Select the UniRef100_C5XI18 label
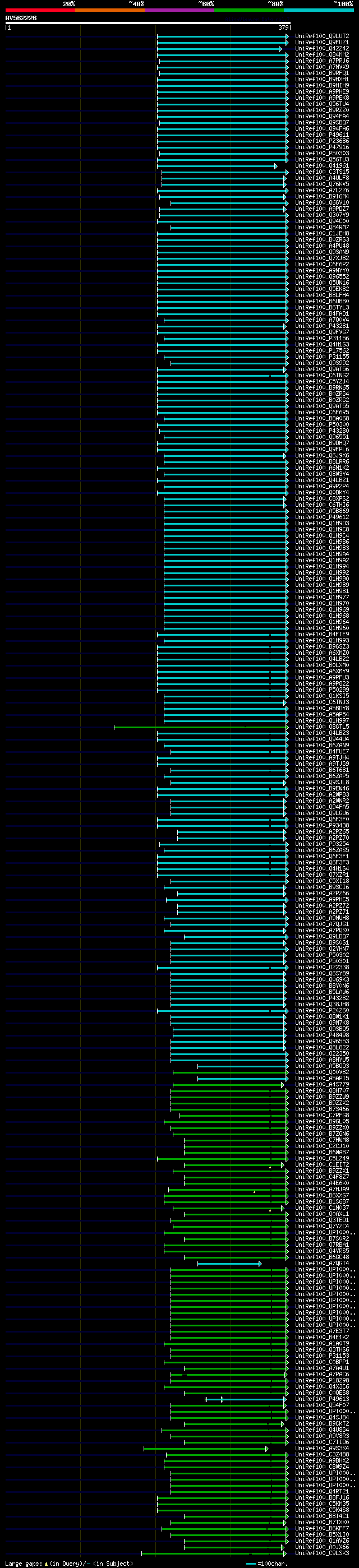The height and width of the screenshot is (1568, 359). pos(323,881)
